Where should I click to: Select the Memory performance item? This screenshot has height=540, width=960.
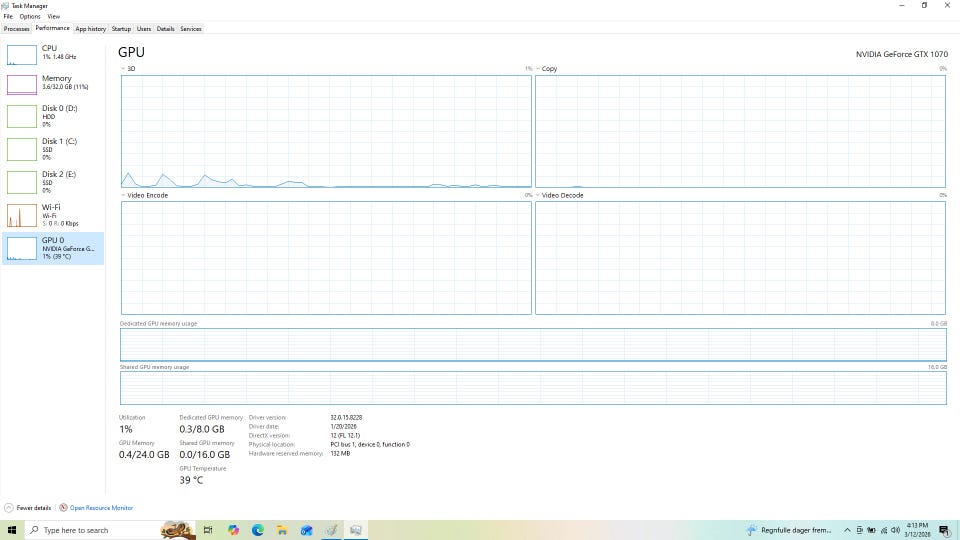pyautogui.click(x=53, y=84)
